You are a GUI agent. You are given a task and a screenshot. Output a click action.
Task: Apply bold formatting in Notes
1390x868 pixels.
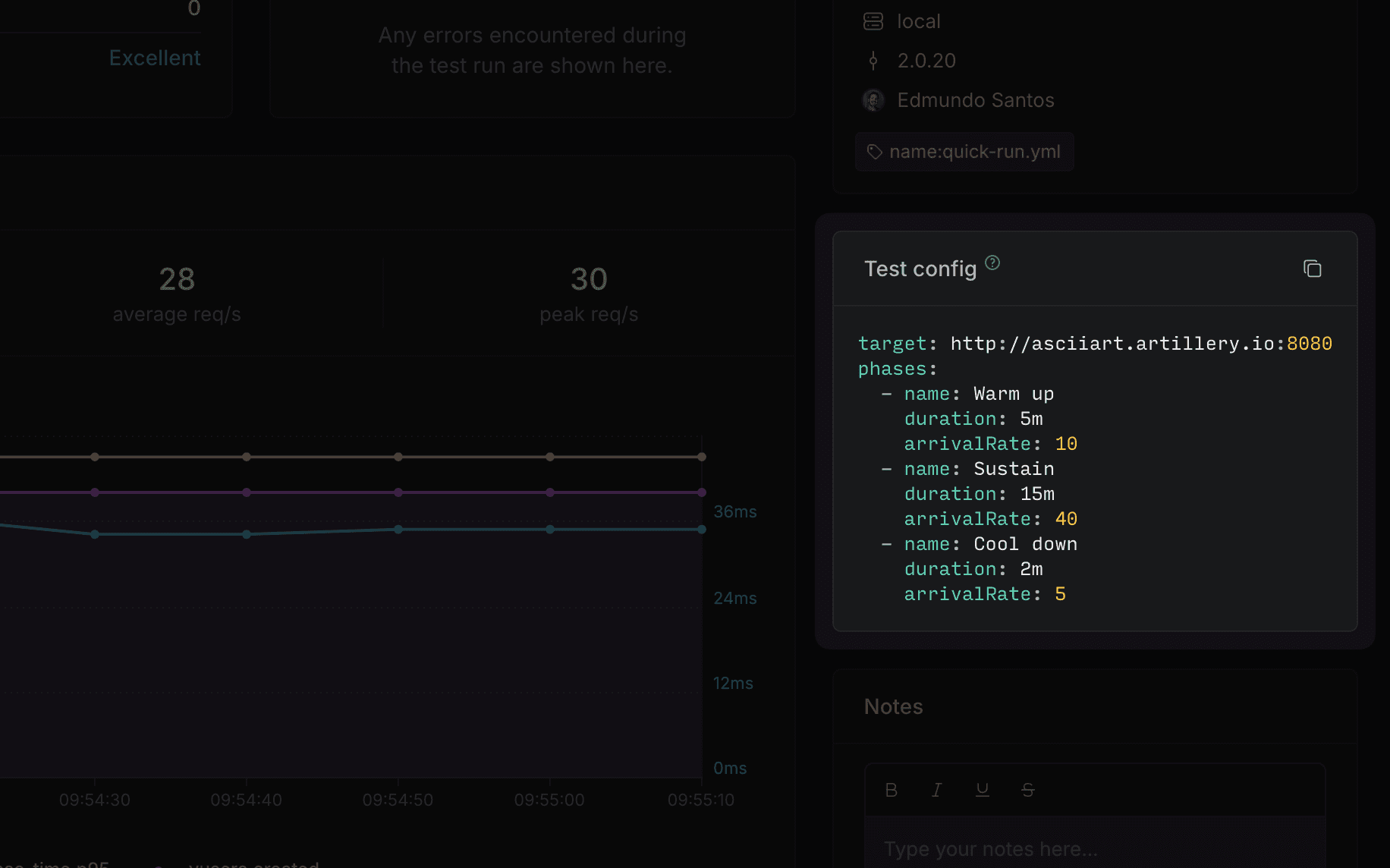[x=892, y=789]
